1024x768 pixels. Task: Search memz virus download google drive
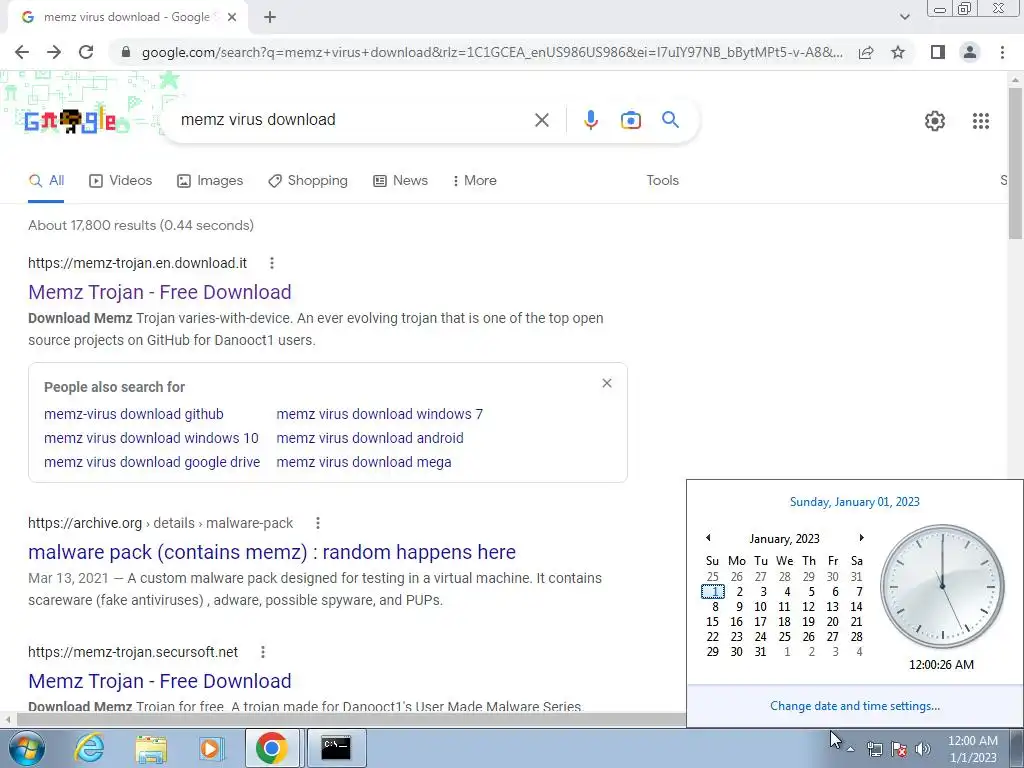(152, 462)
